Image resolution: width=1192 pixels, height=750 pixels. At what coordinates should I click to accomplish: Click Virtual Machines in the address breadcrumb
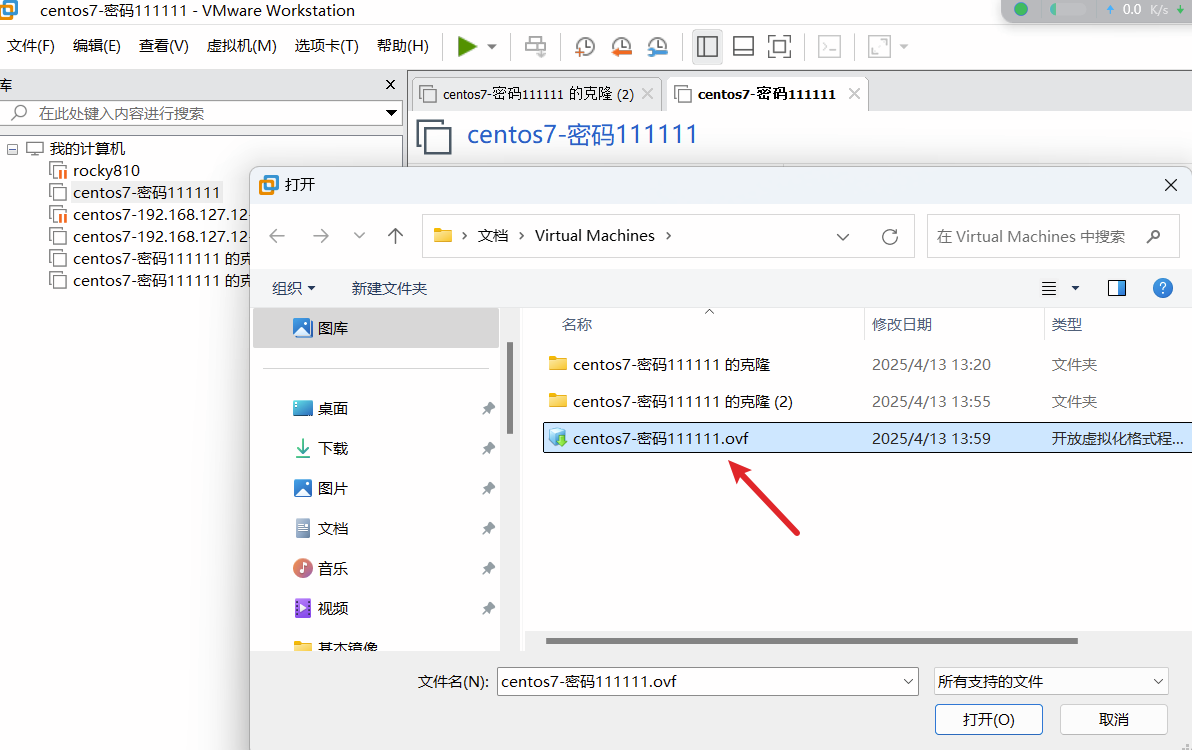tap(594, 236)
